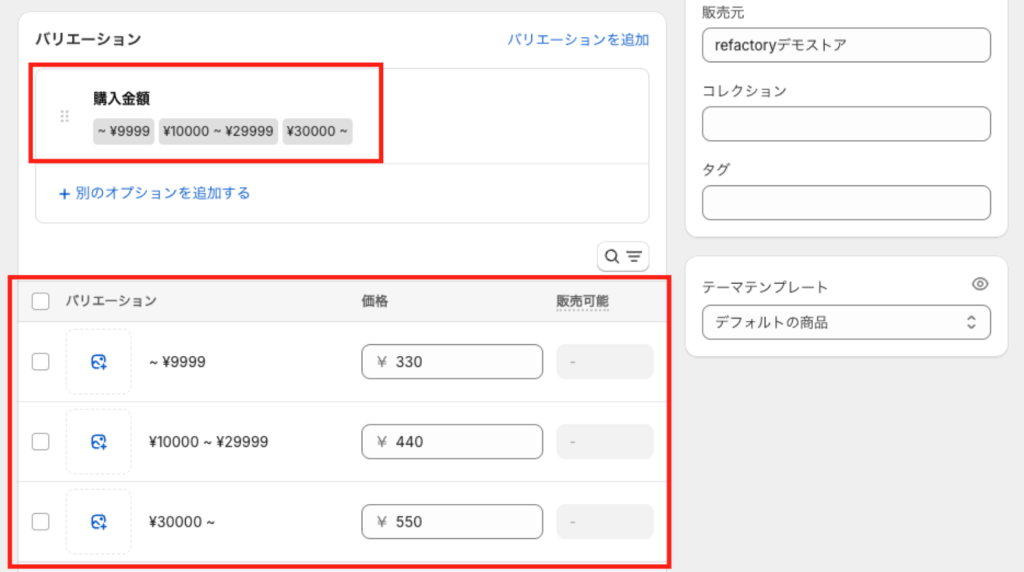Add image for ~ ¥9999 variant
Viewport: 1024px width, 572px height.
pyautogui.click(x=99, y=362)
